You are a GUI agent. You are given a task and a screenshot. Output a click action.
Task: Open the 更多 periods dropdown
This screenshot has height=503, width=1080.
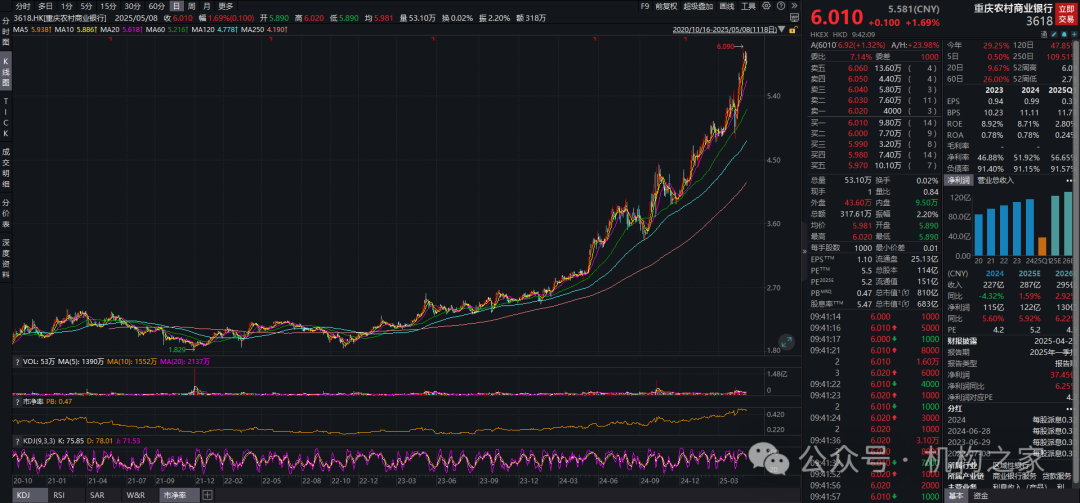(225, 6)
